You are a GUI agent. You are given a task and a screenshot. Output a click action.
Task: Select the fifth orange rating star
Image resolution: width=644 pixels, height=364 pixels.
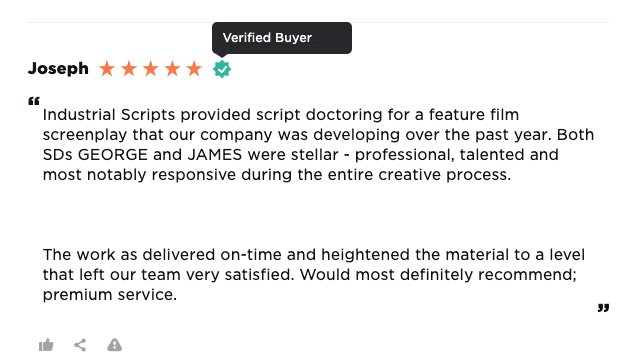click(194, 69)
